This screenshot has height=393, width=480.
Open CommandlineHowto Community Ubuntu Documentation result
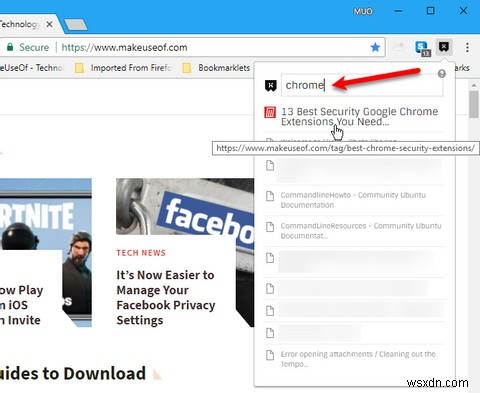[353, 200]
